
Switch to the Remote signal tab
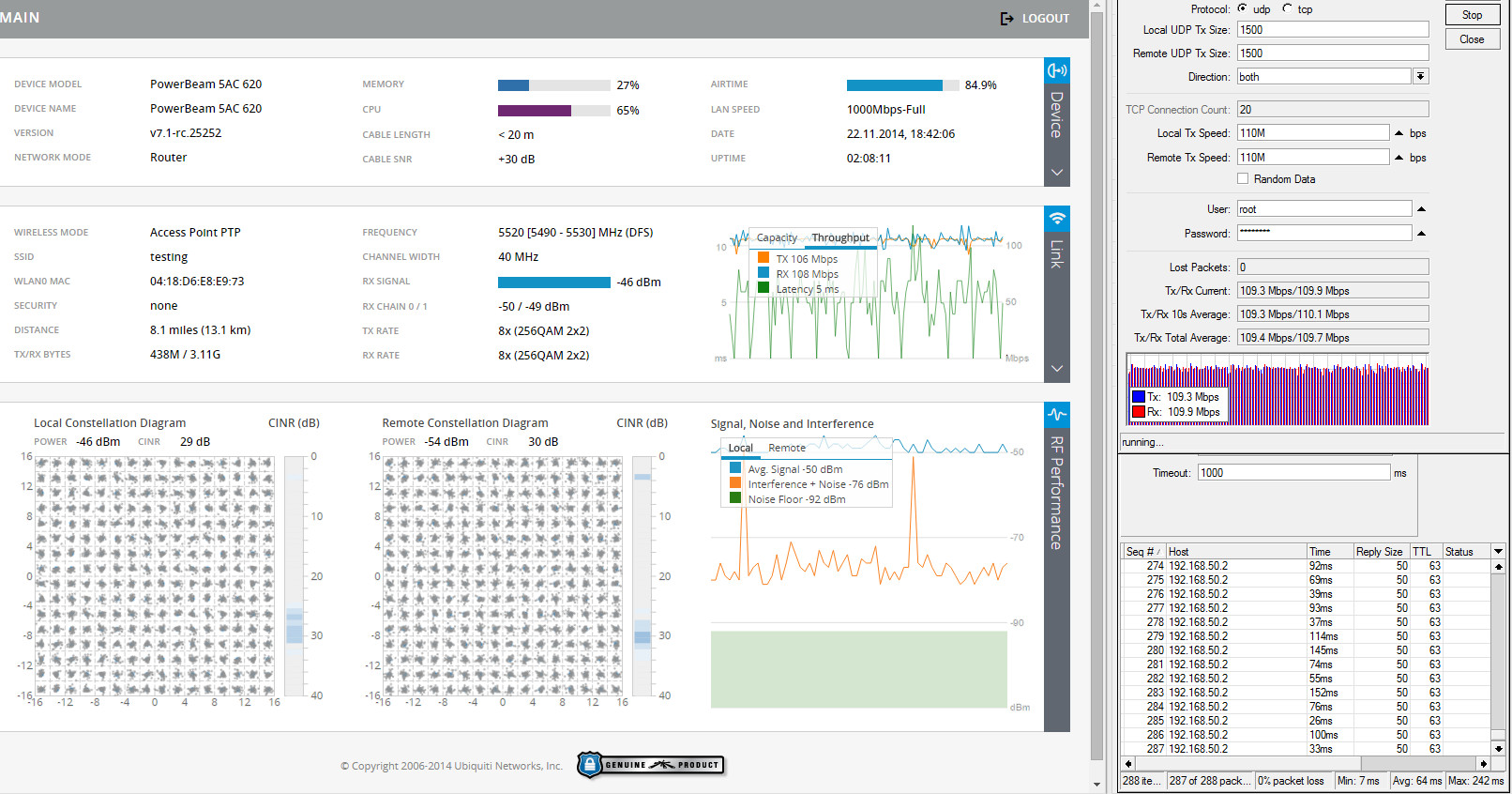click(x=787, y=449)
